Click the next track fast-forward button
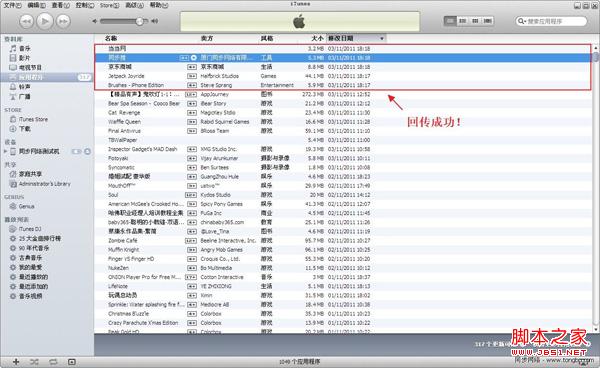The height and width of the screenshot is (368, 600). pyautogui.click(x=64, y=21)
